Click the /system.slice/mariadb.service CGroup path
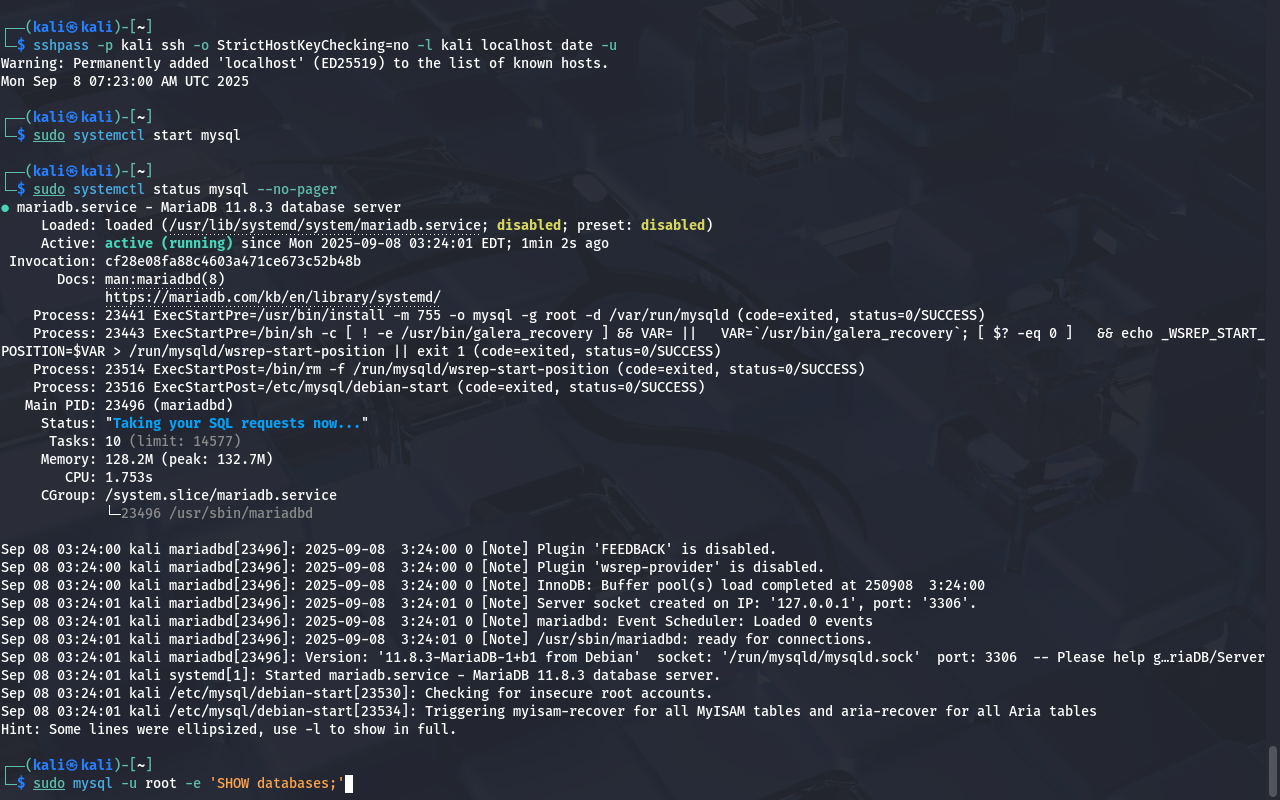 (221, 495)
